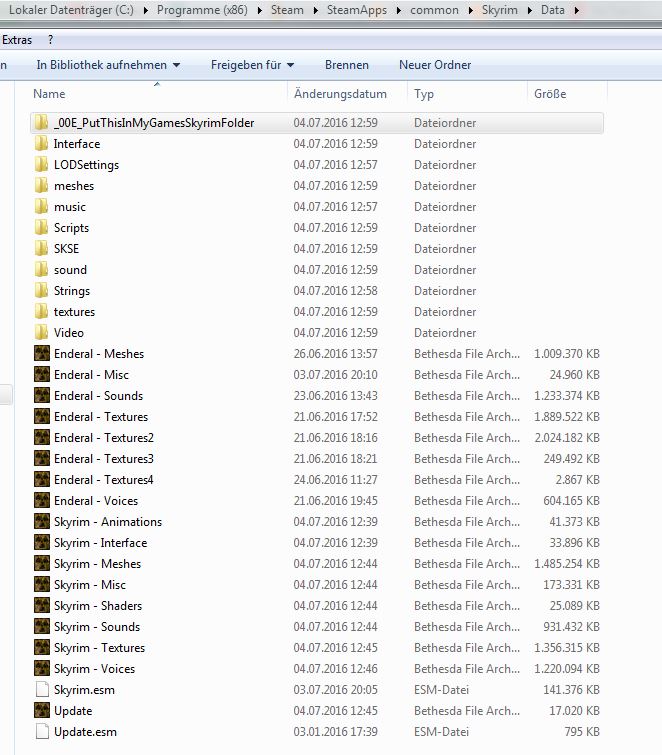Create a folder with Neuer Ordner

point(435,65)
